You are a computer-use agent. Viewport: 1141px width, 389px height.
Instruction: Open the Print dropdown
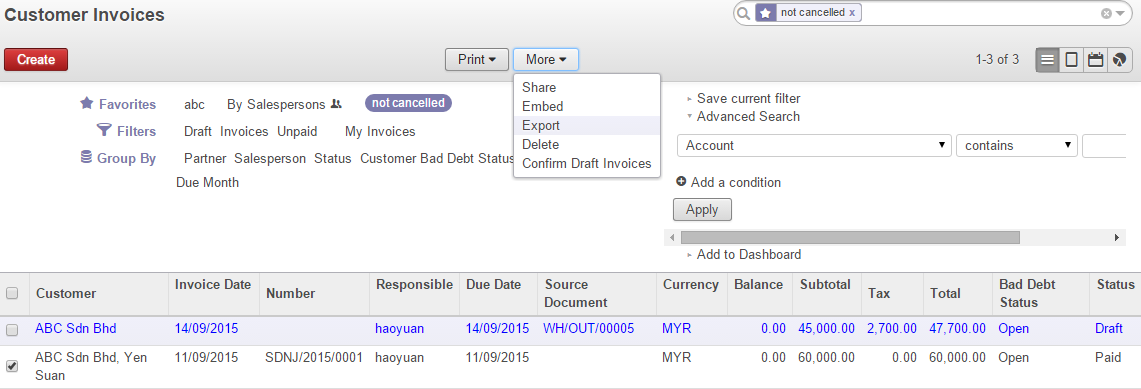[477, 60]
